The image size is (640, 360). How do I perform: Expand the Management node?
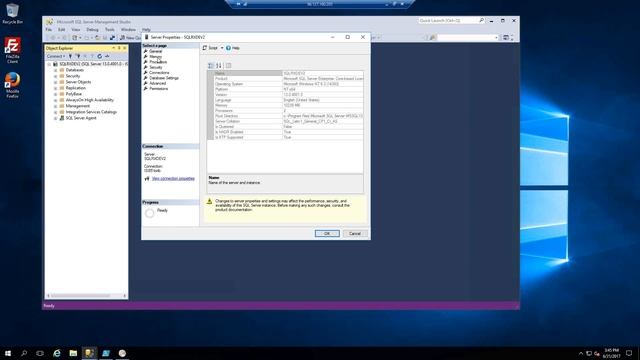point(56,106)
